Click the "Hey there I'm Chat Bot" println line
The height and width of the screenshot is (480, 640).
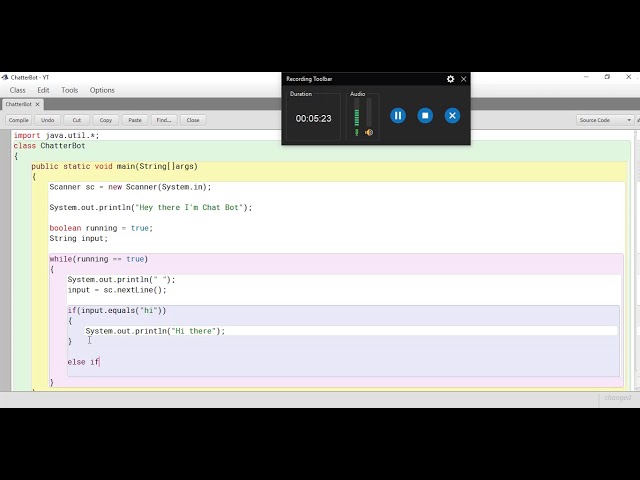151,207
